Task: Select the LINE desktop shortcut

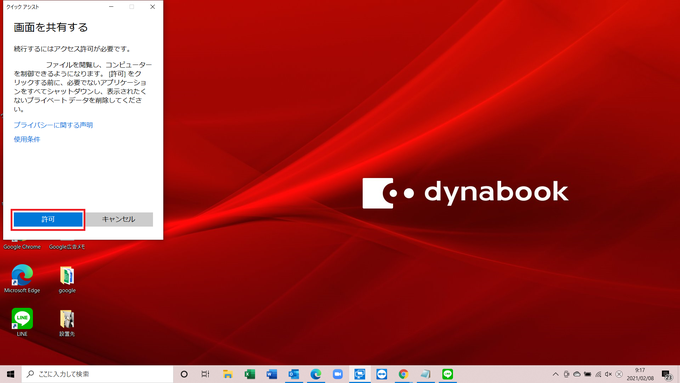Action: coord(22,322)
